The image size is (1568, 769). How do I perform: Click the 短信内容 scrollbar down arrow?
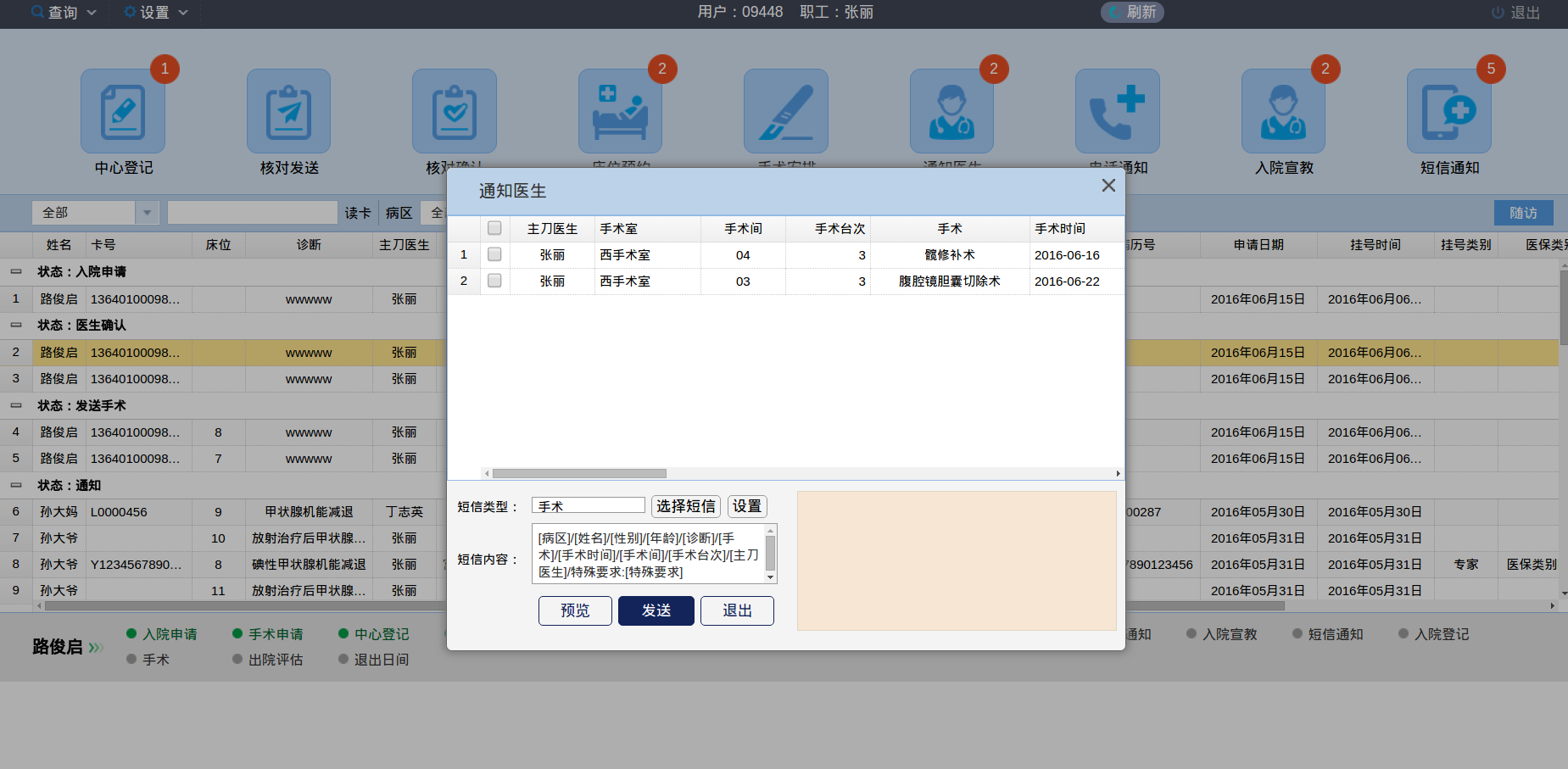771,578
